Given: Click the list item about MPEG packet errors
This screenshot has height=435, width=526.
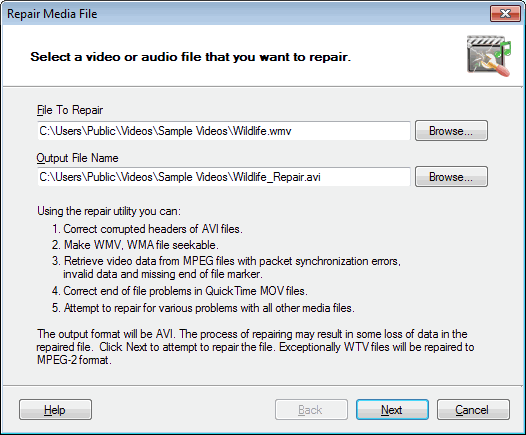Looking at the screenshot, I should tap(226, 267).
